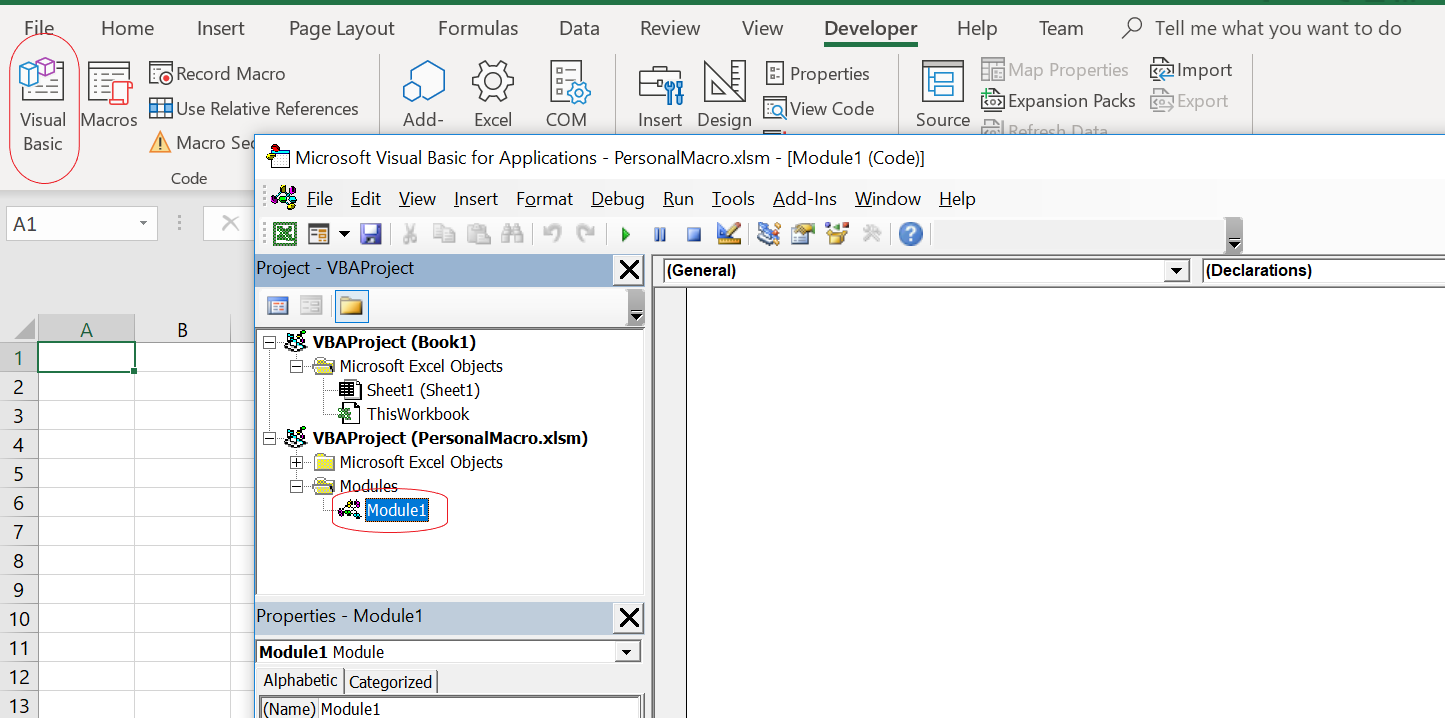Image resolution: width=1445 pixels, height=718 pixels.
Task: Click the Record Macro icon
Action: (217, 73)
